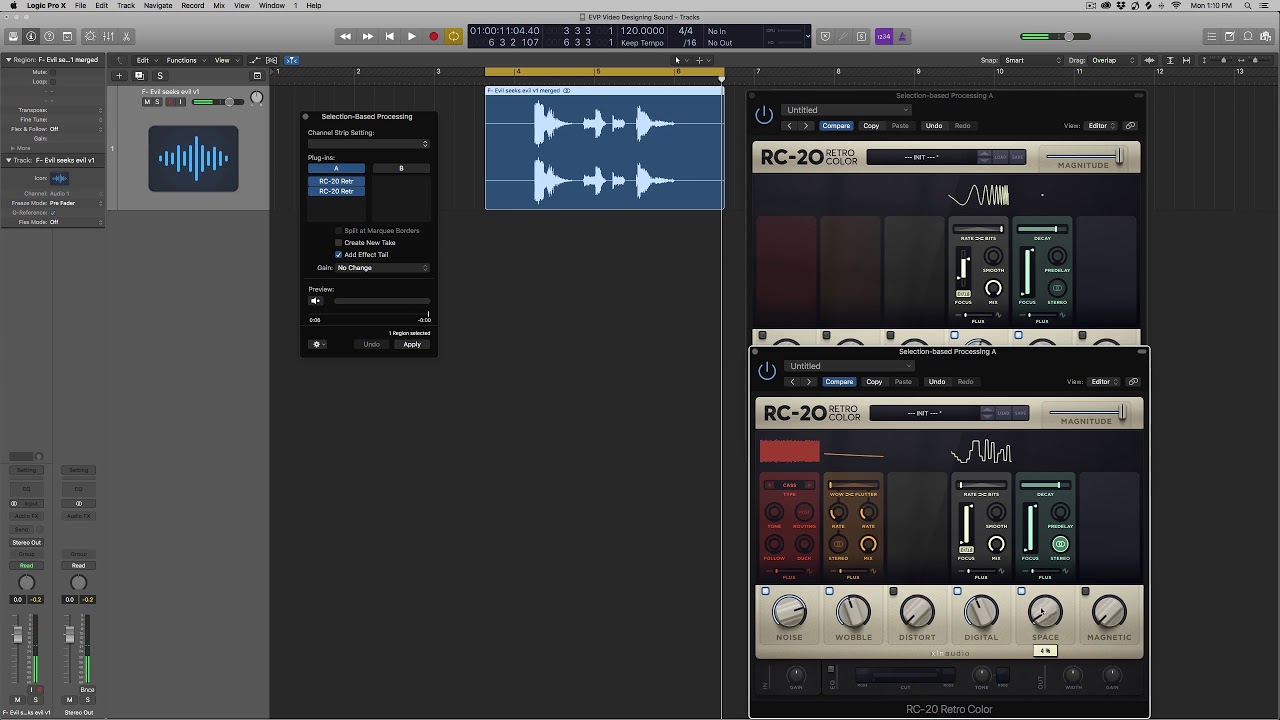1280x720 pixels.
Task: Toggle the Inspector button in control bar
Action: pyautogui.click(x=31, y=37)
